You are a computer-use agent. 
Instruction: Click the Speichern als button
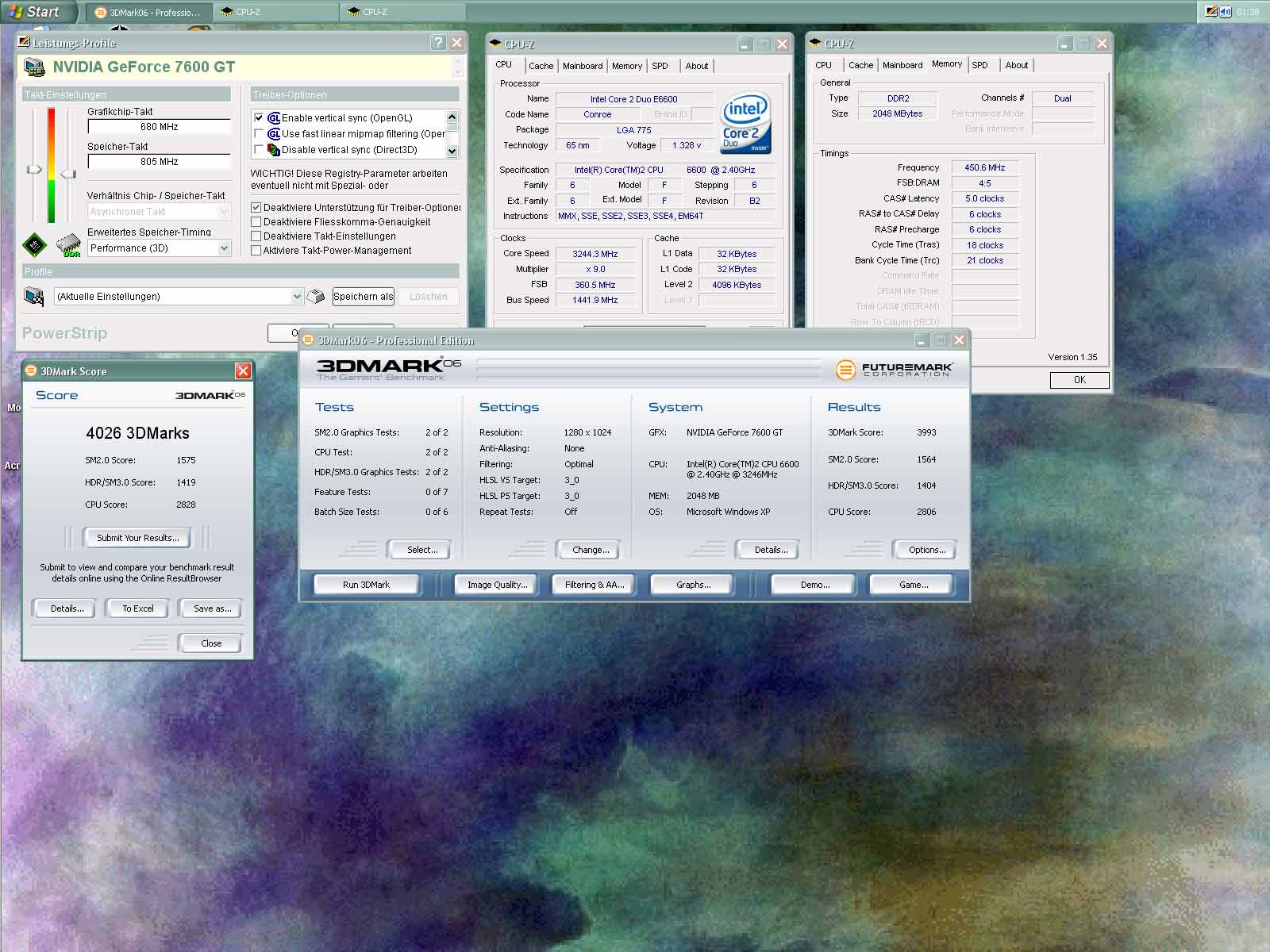coord(364,297)
